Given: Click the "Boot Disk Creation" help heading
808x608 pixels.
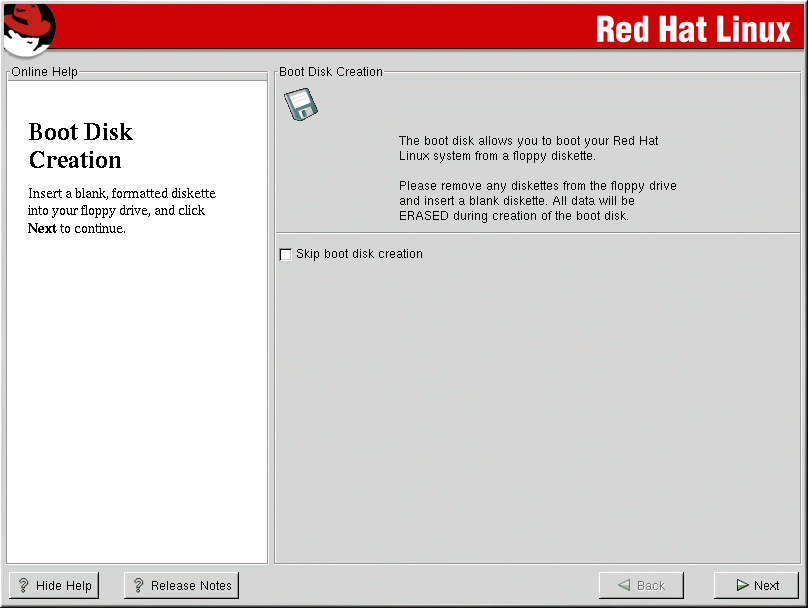Looking at the screenshot, I should click(80, 146).
